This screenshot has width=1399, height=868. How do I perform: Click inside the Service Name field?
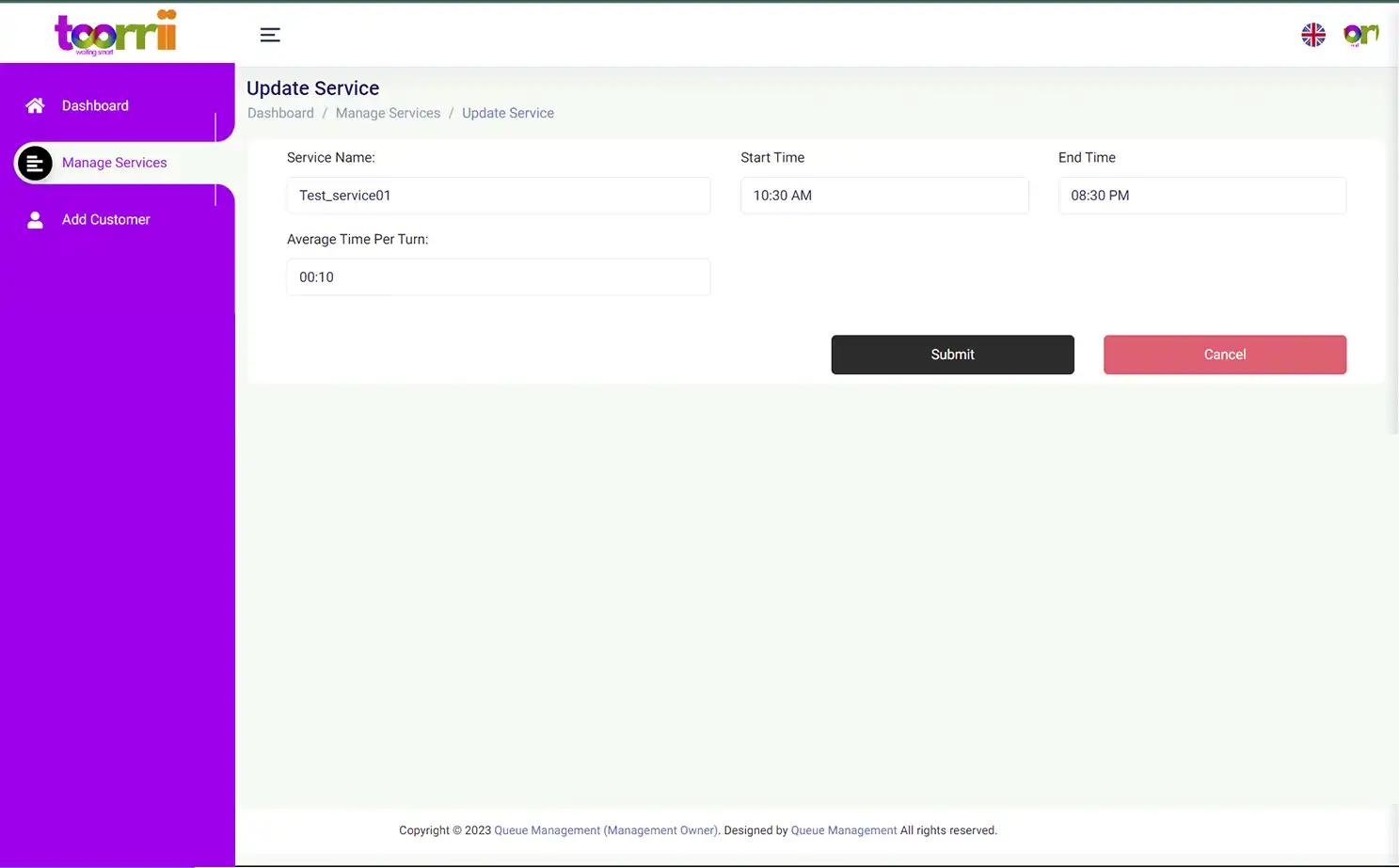tap(498, 196)
